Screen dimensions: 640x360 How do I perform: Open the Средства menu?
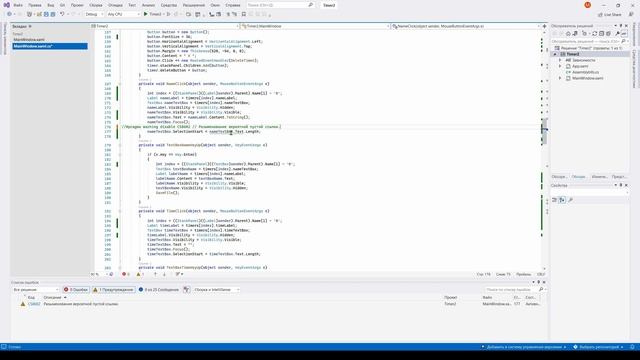(169, 5)
